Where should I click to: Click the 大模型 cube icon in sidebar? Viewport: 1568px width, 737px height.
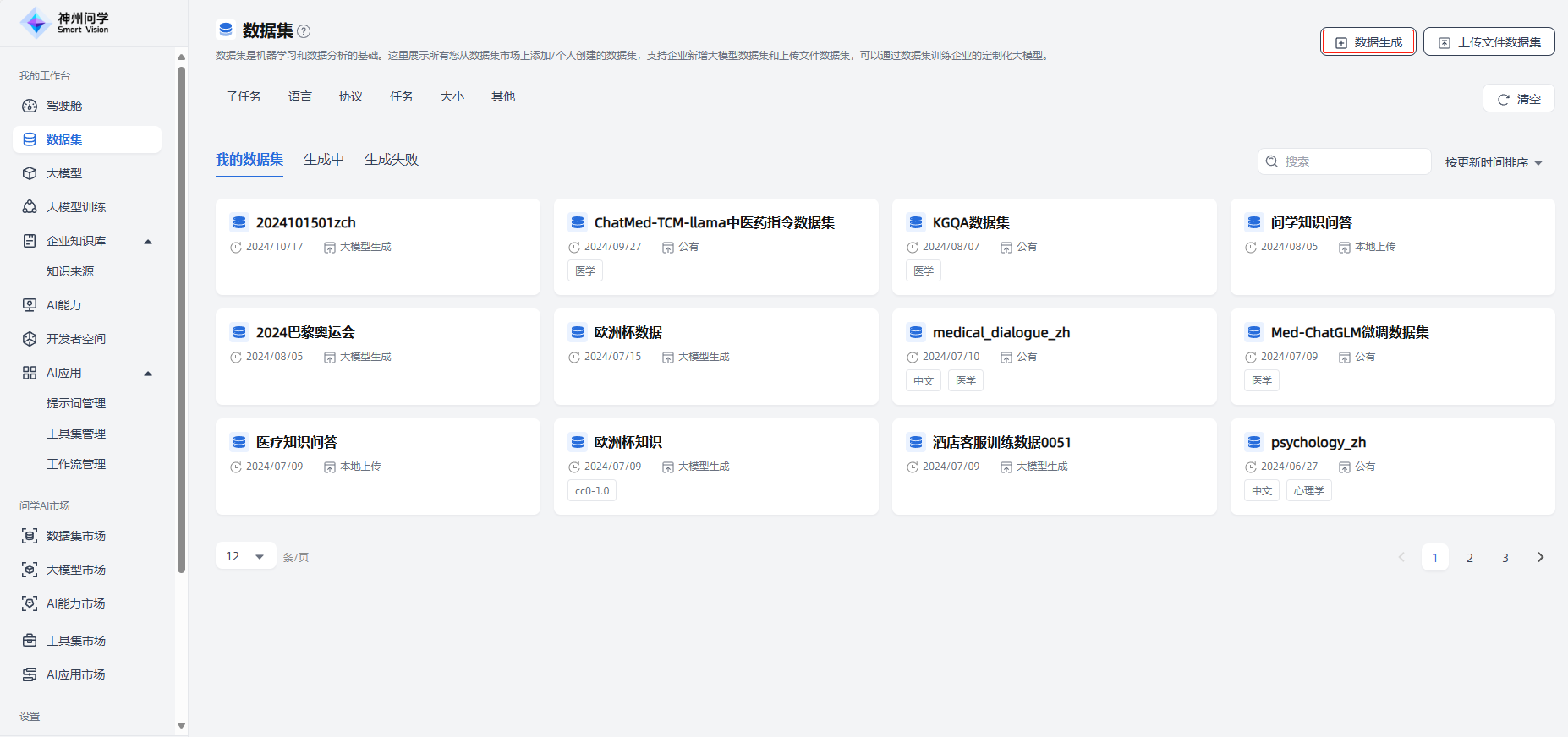[x=30, y=173]
